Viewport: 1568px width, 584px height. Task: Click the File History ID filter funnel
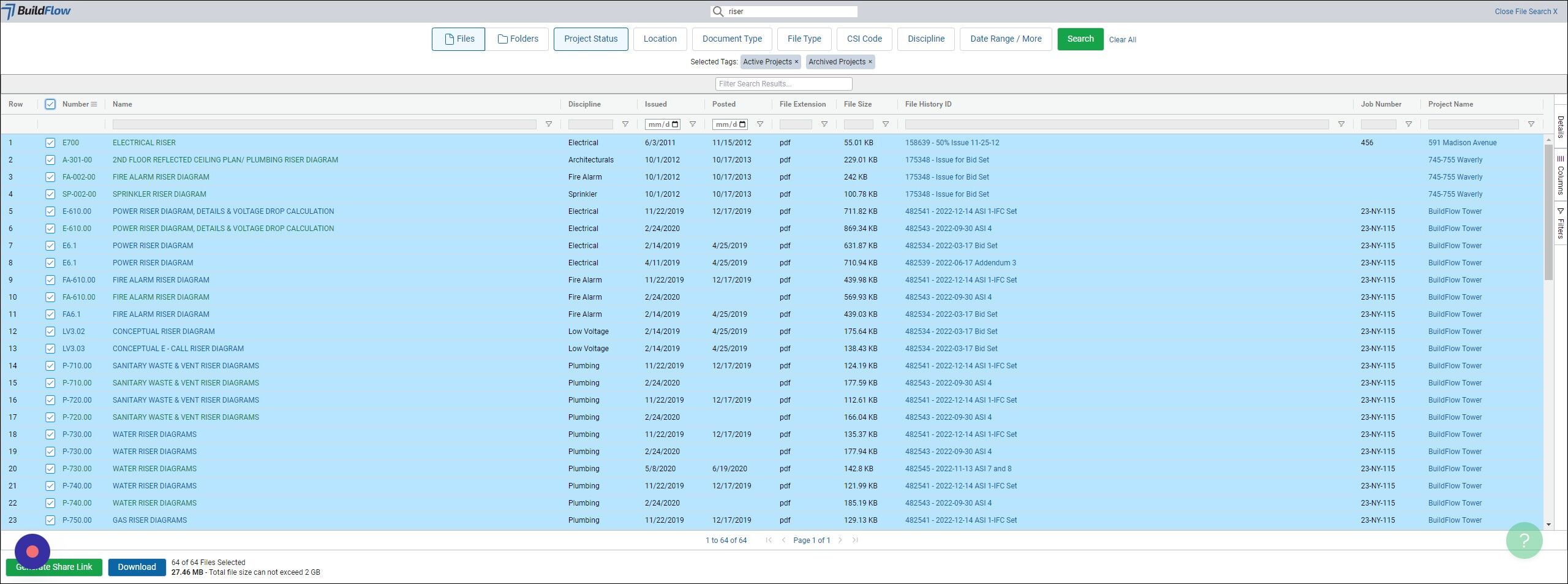(x=1341, y=124)
